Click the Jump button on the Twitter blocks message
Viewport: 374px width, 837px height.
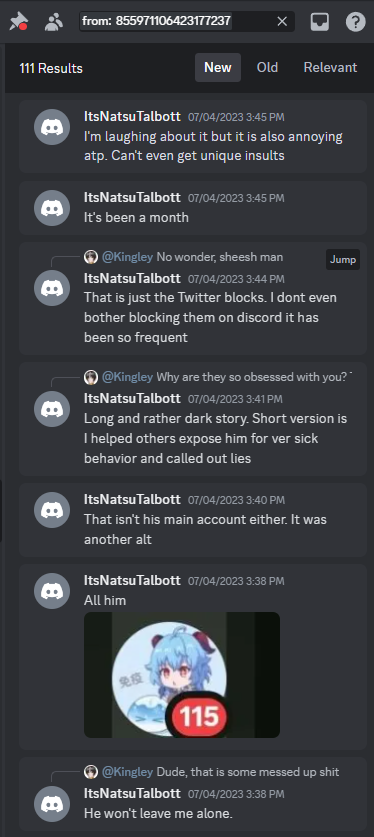[343, 259]
